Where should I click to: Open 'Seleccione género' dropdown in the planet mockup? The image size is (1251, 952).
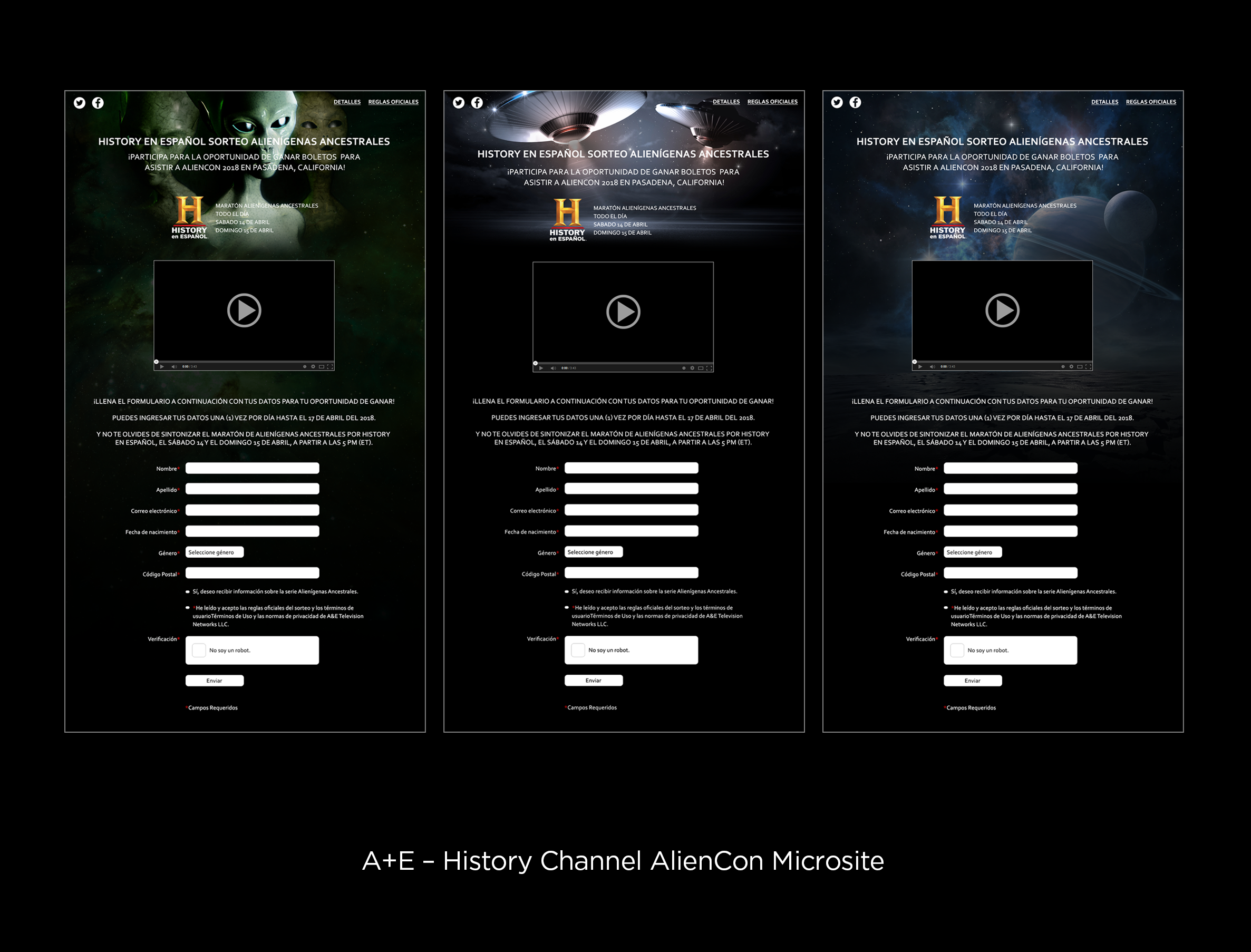(973, 552)
